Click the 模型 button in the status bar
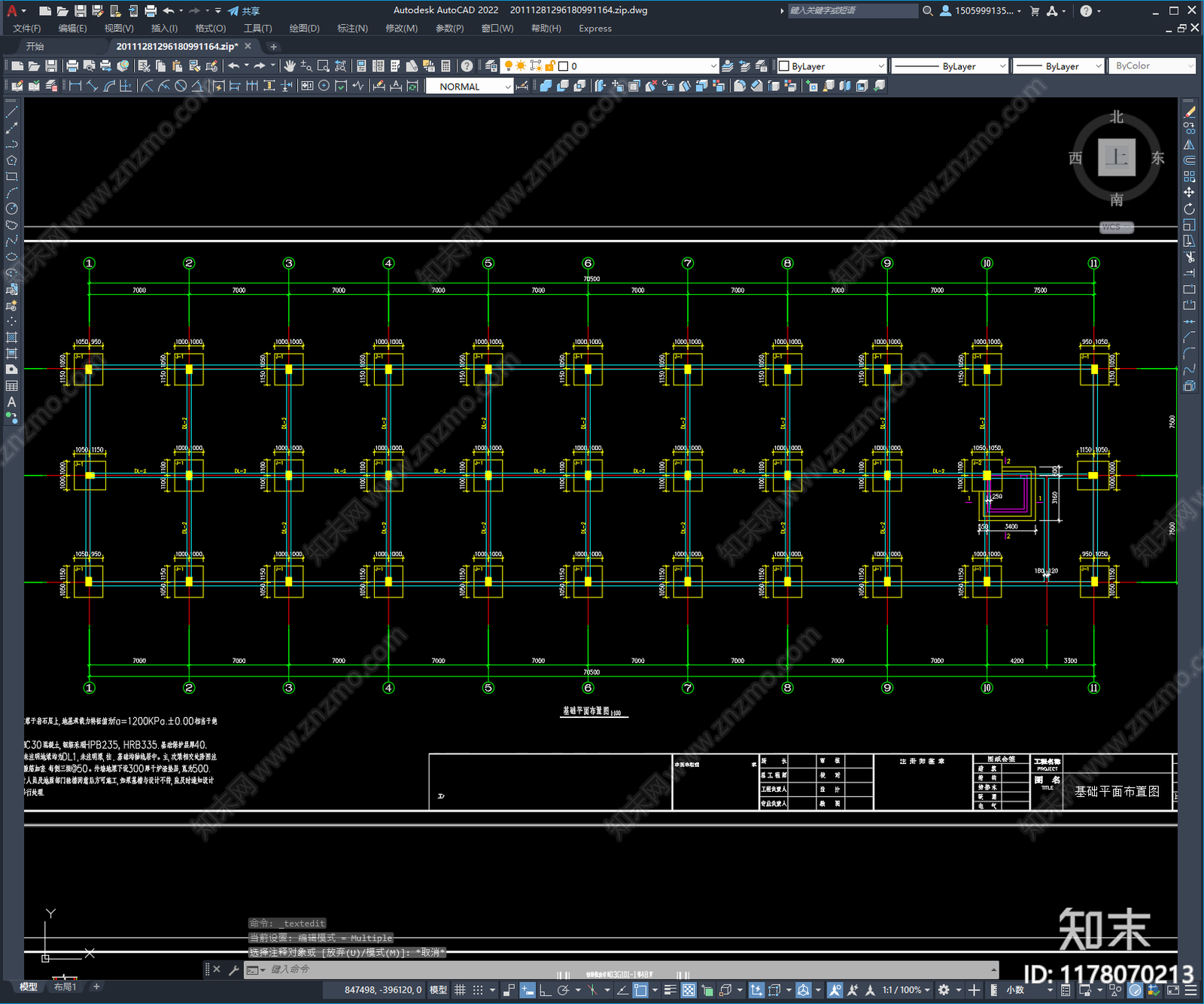 439,990
